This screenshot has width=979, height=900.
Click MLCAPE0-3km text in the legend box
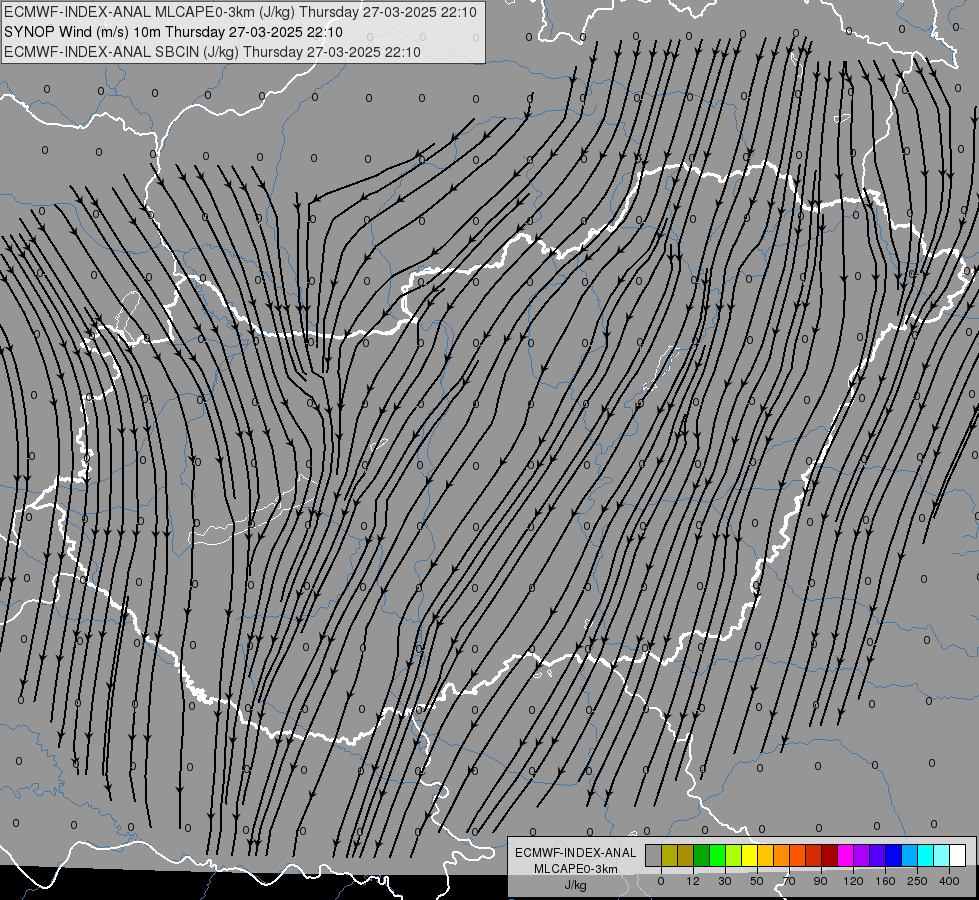[576, 869]
